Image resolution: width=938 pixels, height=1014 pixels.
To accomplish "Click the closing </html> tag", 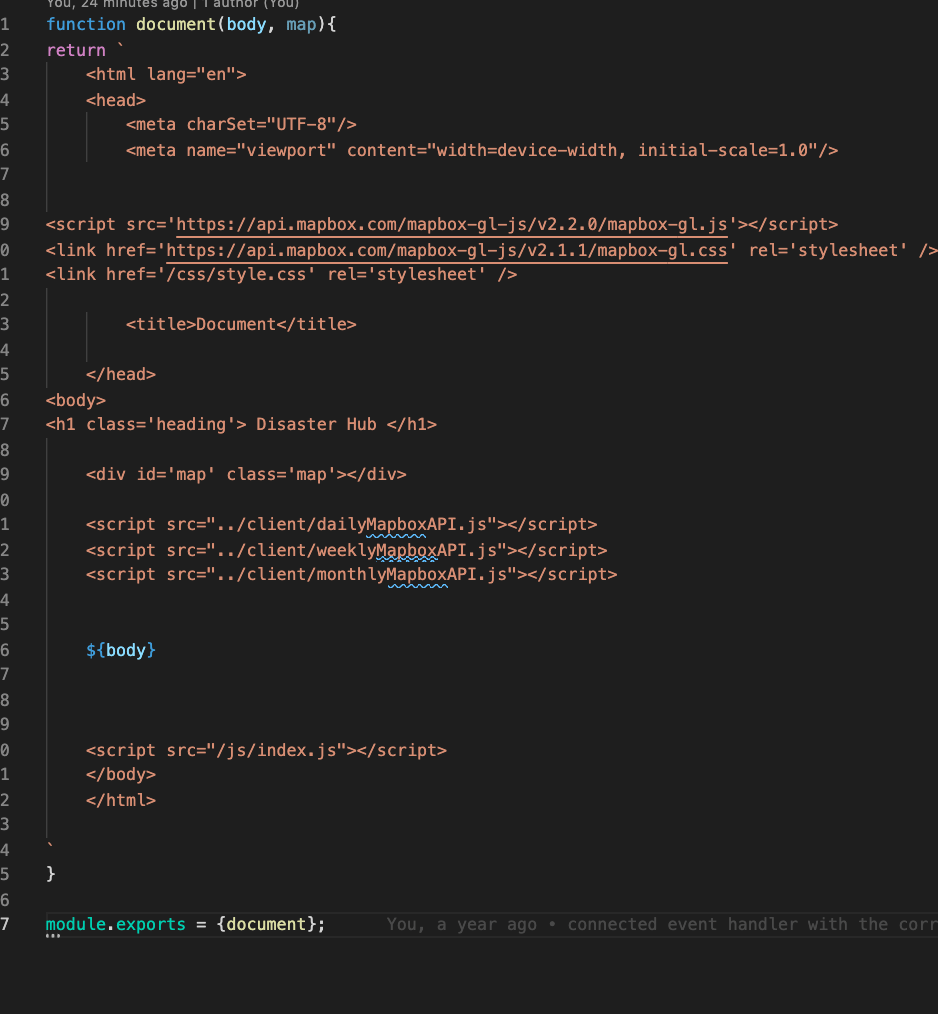I will 120,800.
